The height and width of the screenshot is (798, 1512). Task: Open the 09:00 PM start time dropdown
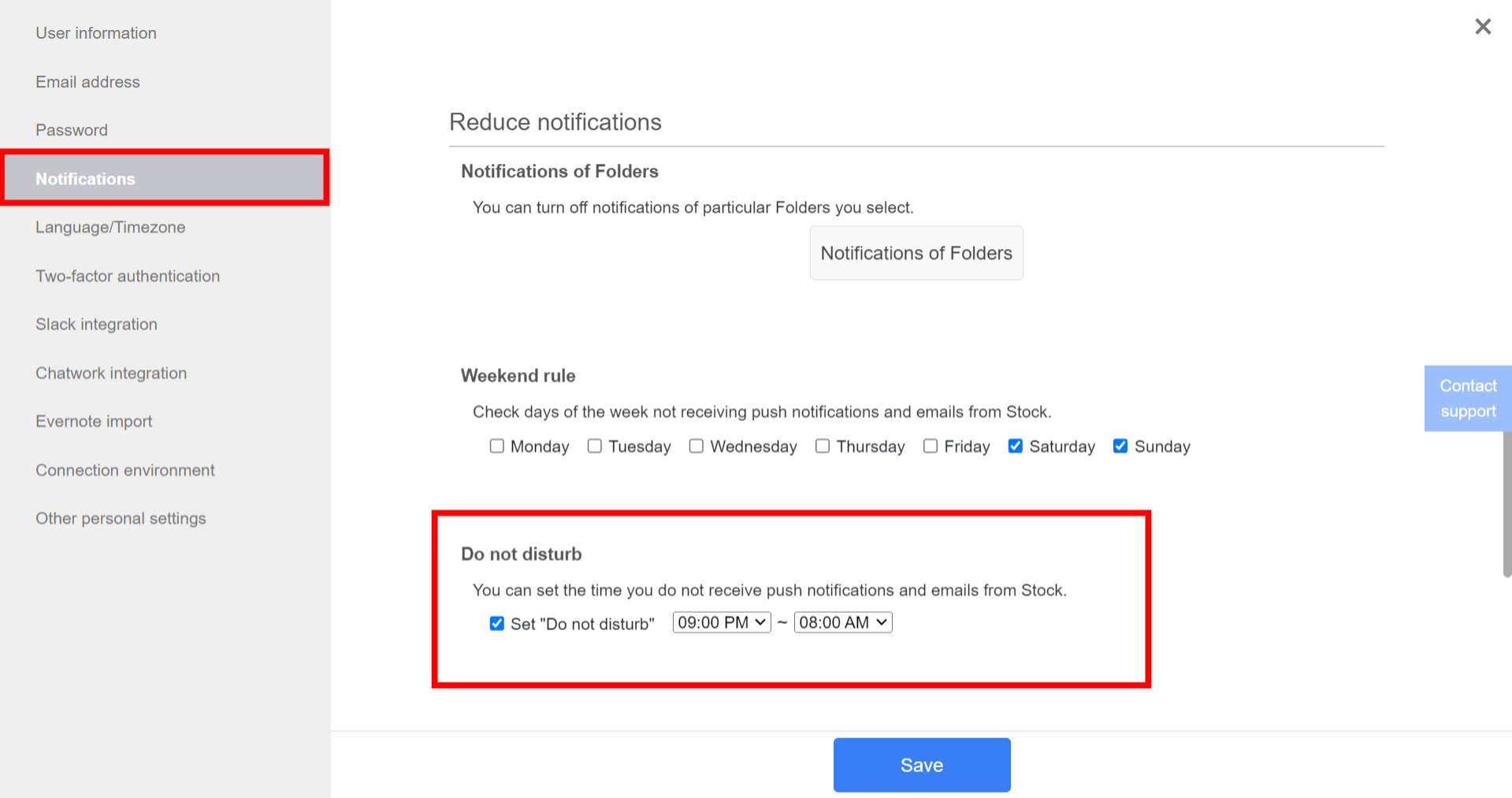tap(720, 622)
